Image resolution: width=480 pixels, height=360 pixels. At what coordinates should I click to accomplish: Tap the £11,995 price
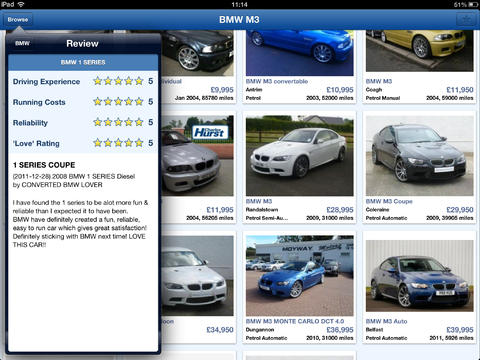(x=220, y=210)
